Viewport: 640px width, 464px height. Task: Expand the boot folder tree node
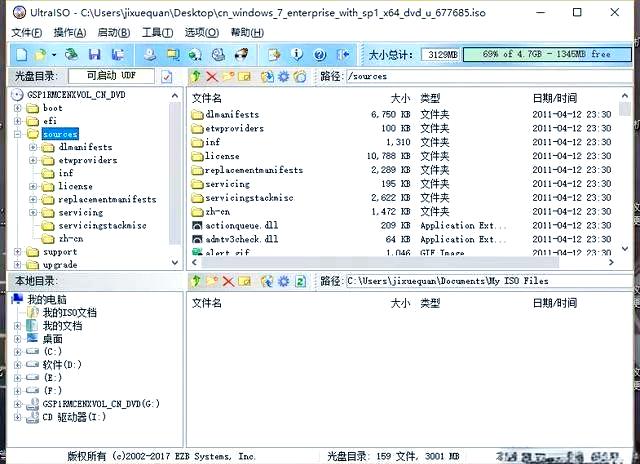pos(18,108)
